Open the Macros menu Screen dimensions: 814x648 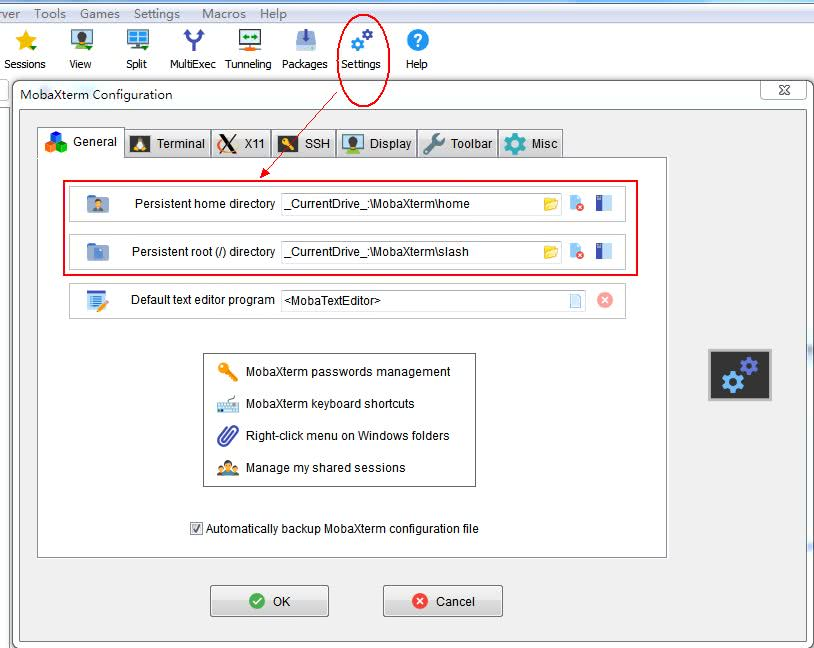224,14
